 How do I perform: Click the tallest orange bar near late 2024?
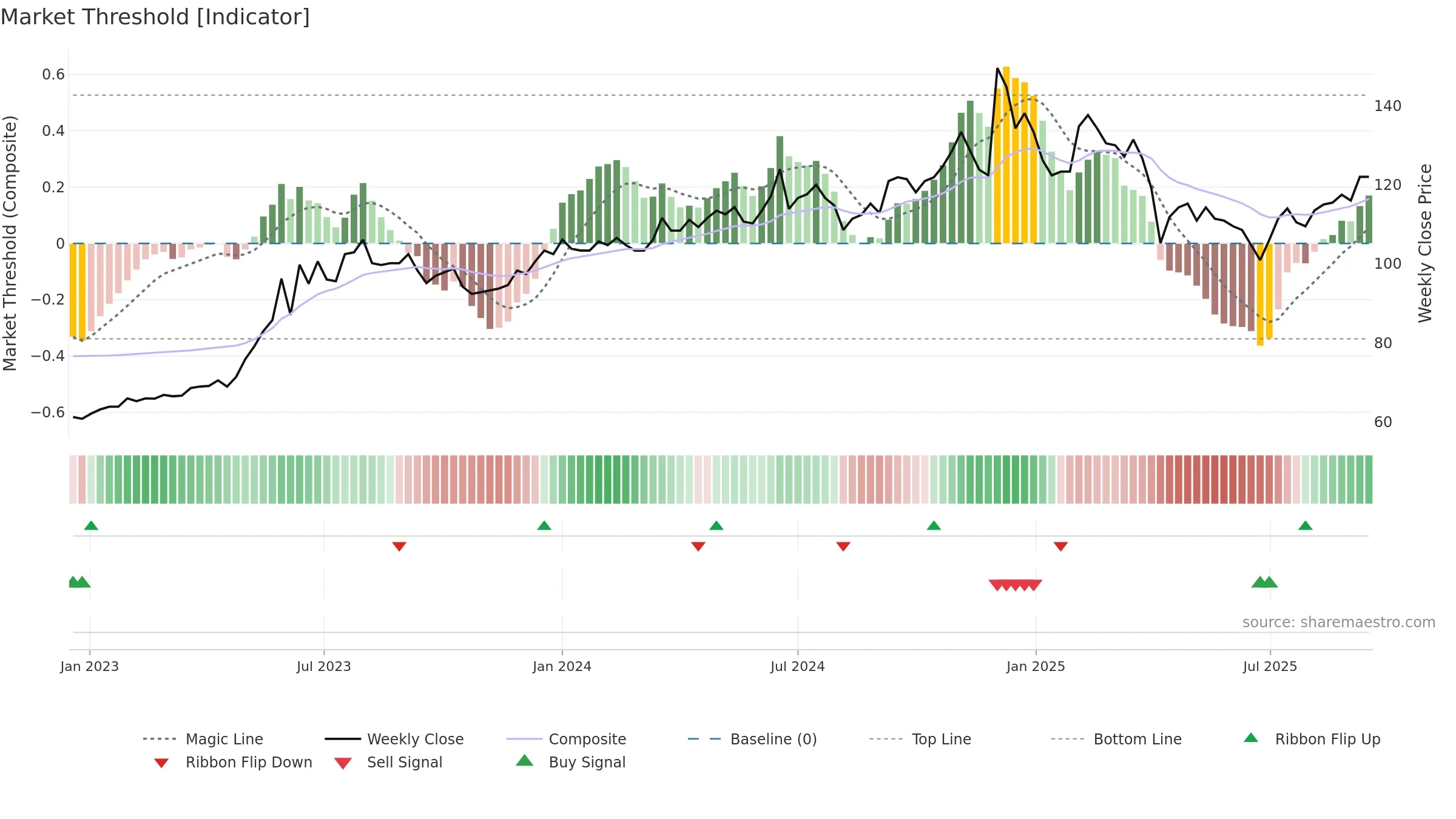pyautogui.click(x=1006, y=155)
